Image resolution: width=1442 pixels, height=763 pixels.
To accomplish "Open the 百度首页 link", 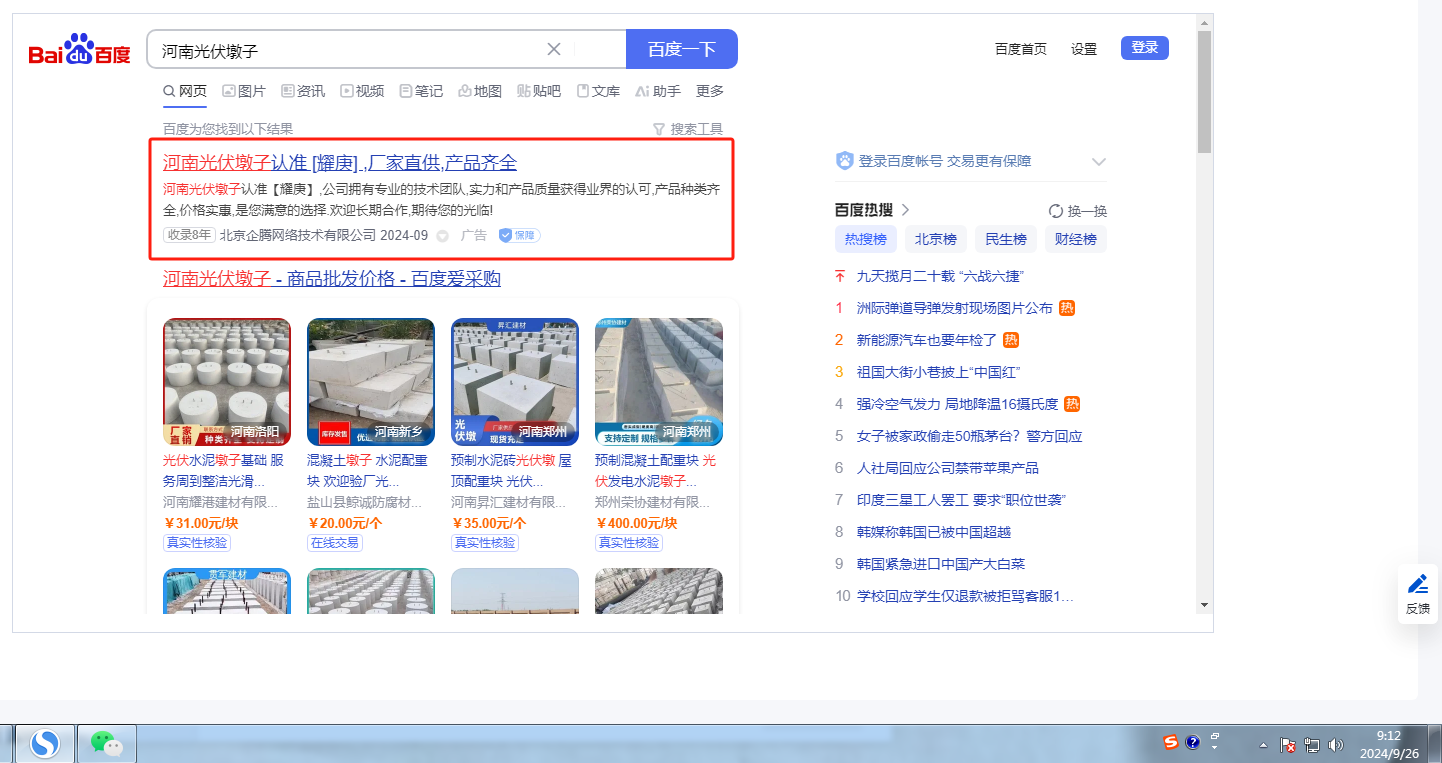I will pyautogui.click(x=1021, y=49).
